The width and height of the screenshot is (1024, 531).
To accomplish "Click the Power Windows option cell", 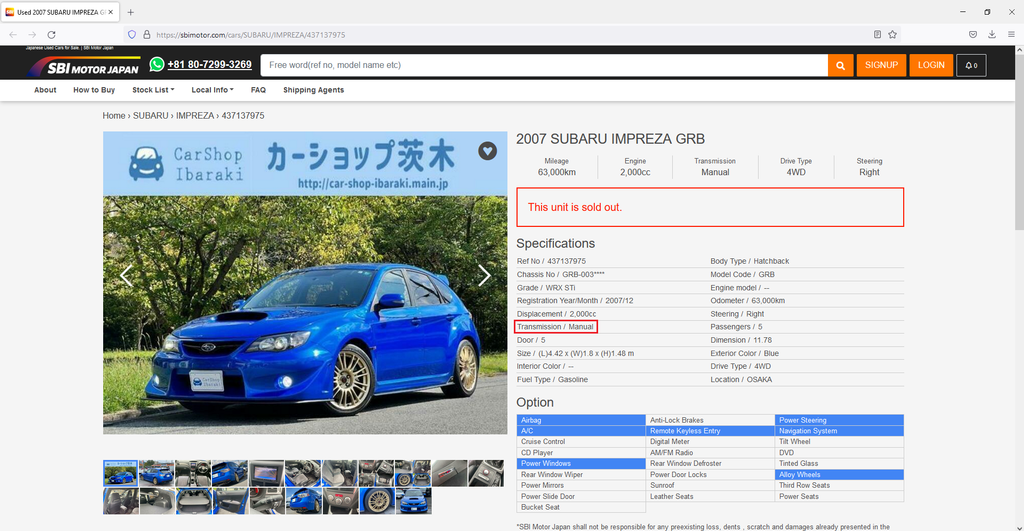I will (581, 464).
